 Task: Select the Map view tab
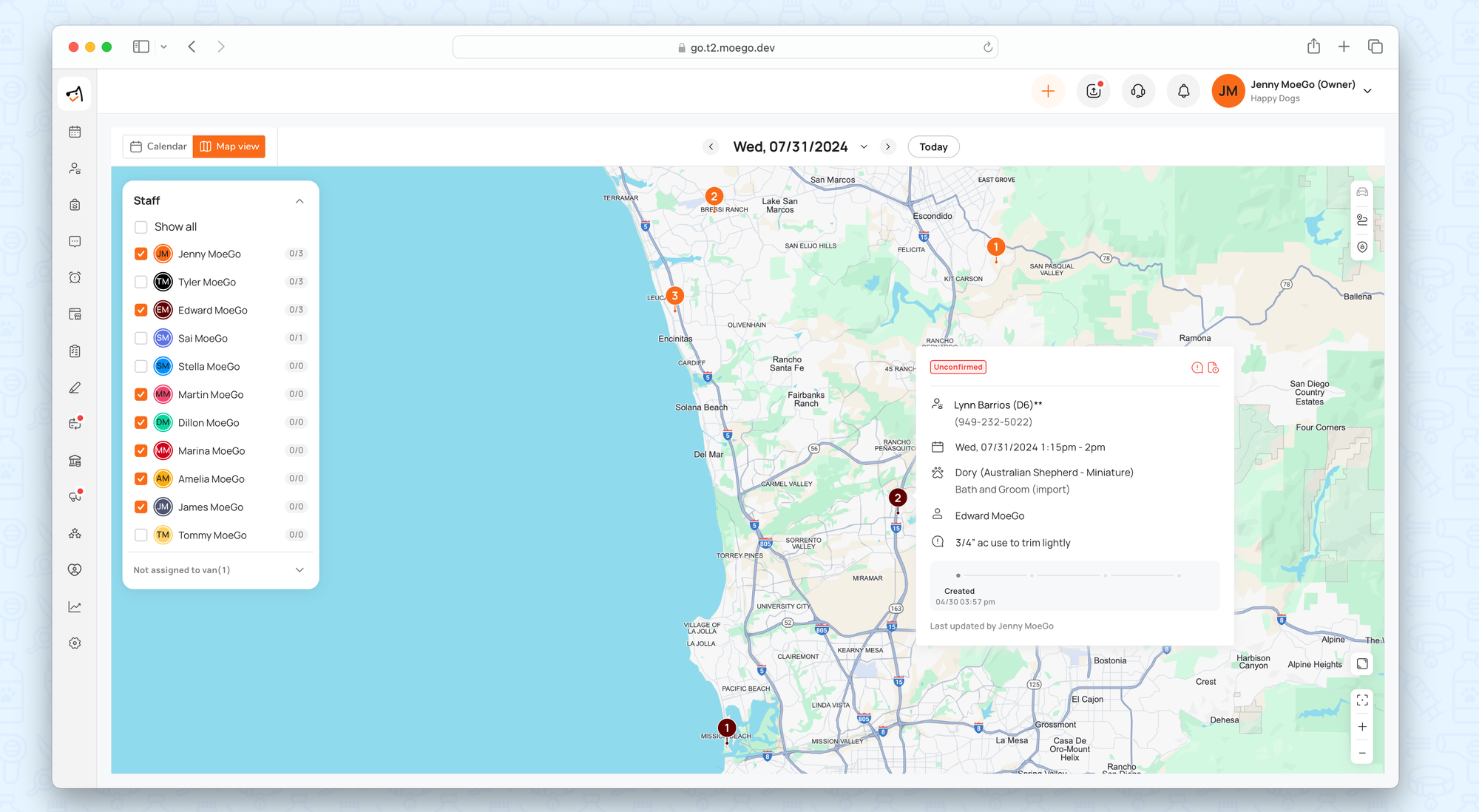point(229,146)
